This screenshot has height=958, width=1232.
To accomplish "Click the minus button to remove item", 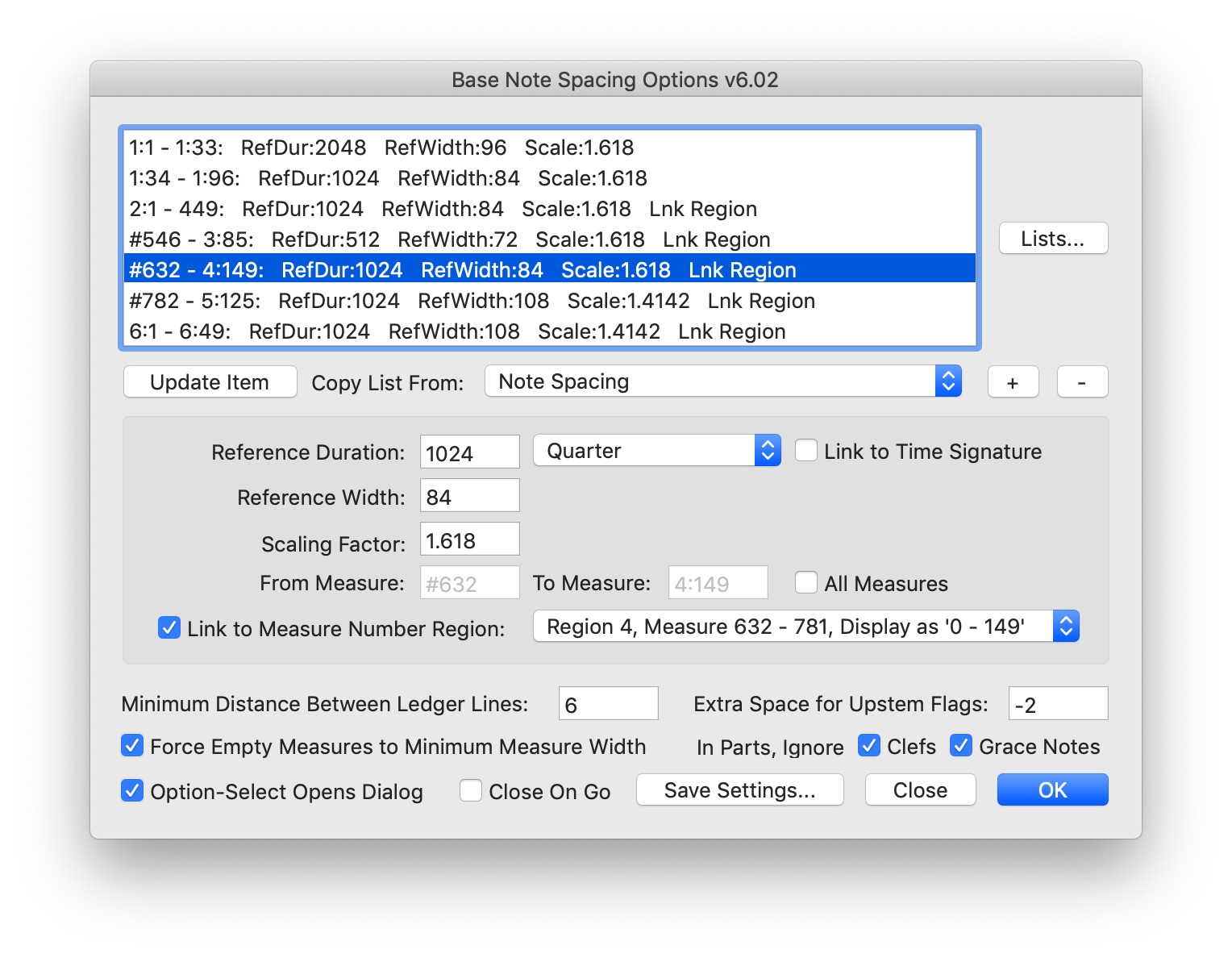I will coord(1082,382).
